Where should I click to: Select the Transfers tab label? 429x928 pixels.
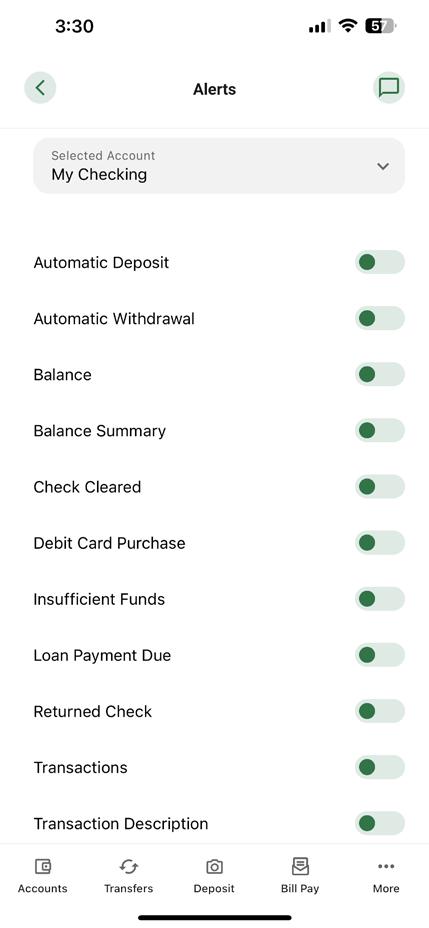(128, 888)
